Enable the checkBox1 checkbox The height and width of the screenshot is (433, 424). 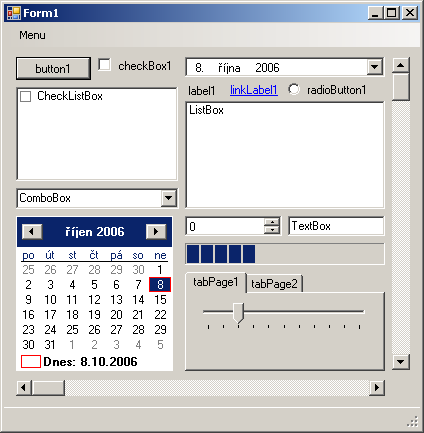(x=105, y=65)
